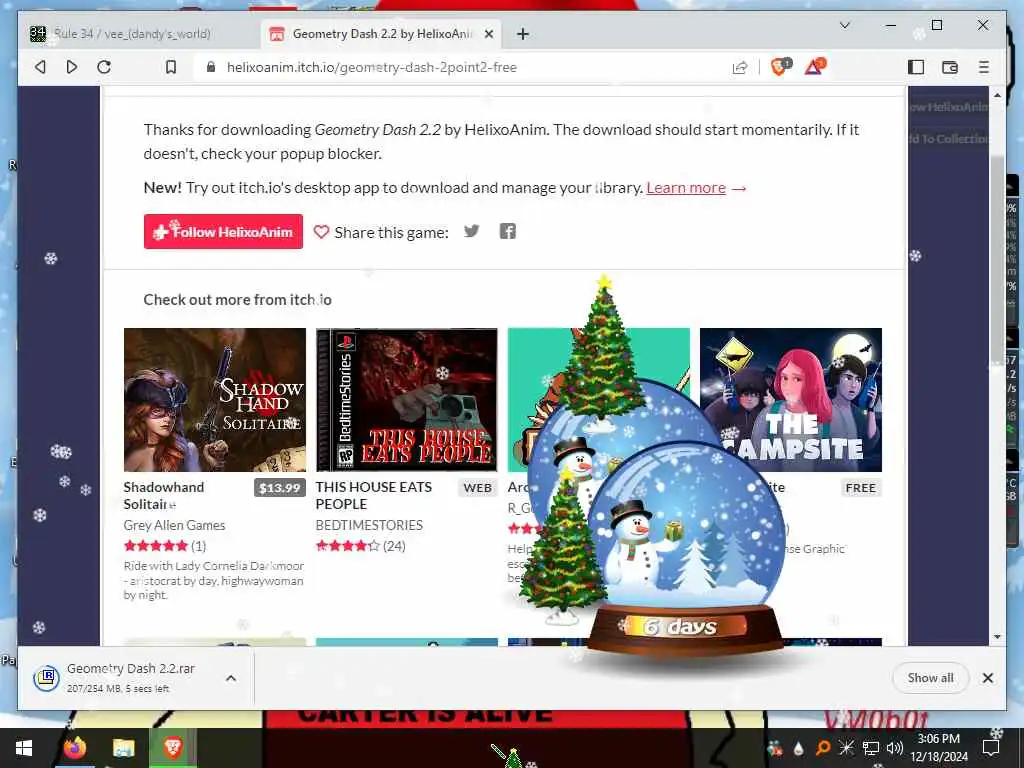The height and width of the screenshot is (768, 1024).
Task: Open the Learn more link
Action: 686,188
